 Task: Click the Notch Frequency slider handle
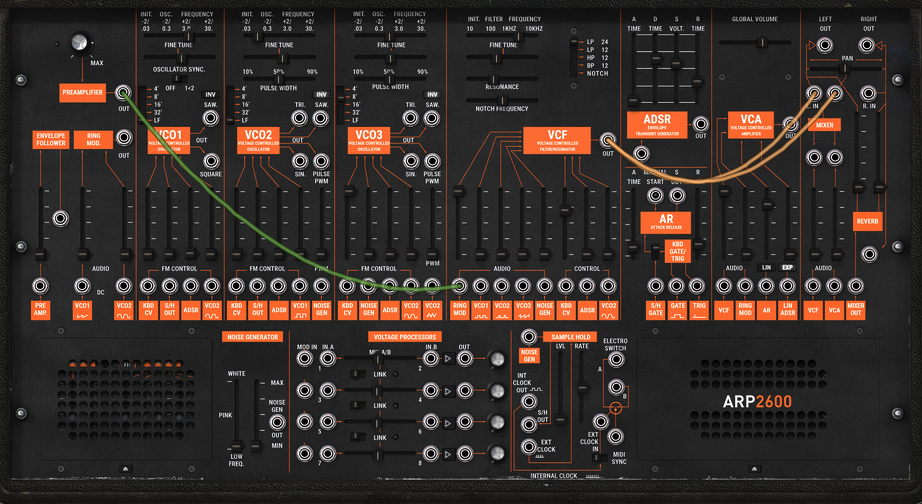tap(502, 101)
